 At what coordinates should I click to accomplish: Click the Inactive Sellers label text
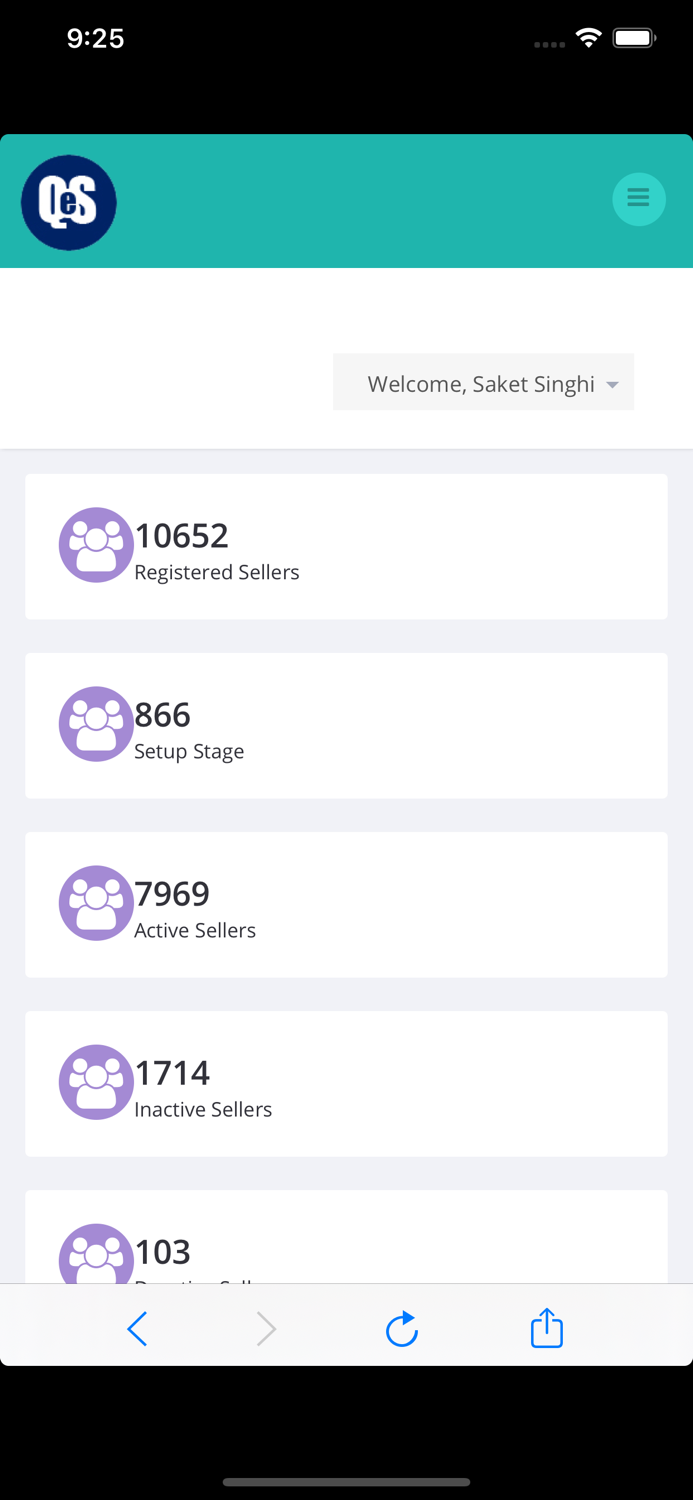pos(203,1109)
